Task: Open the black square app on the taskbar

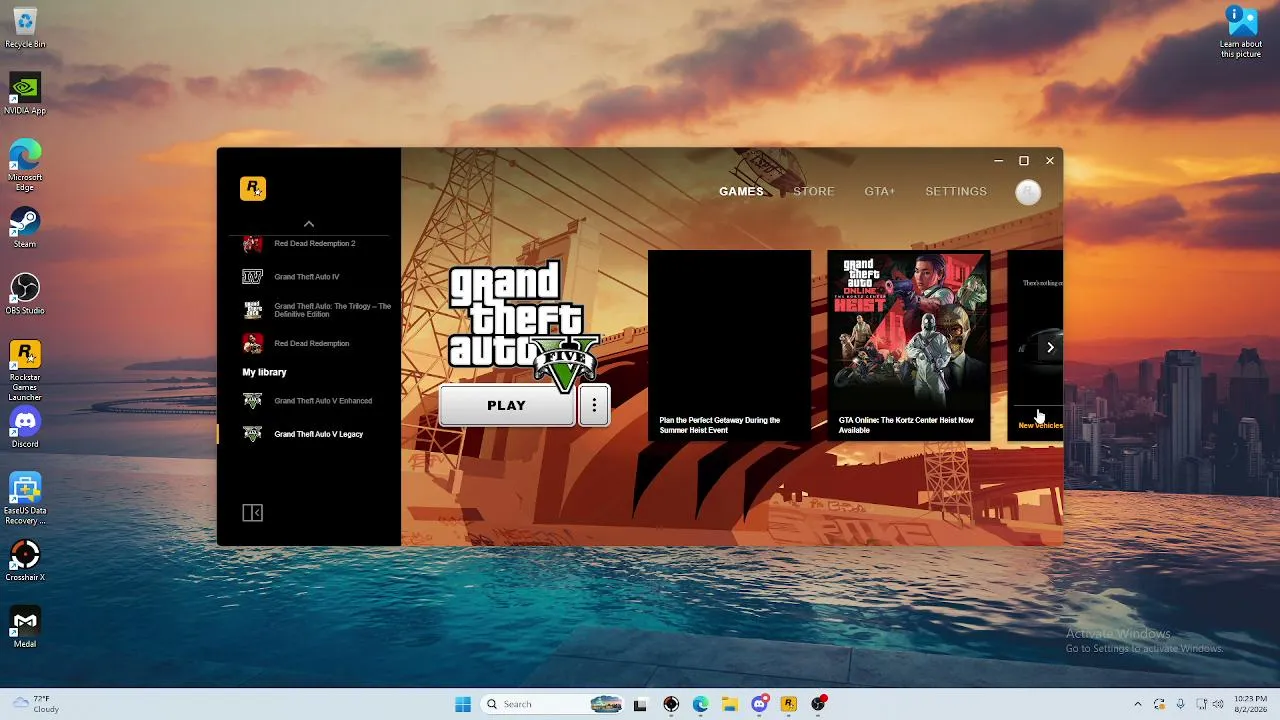Action: [640, 704]
